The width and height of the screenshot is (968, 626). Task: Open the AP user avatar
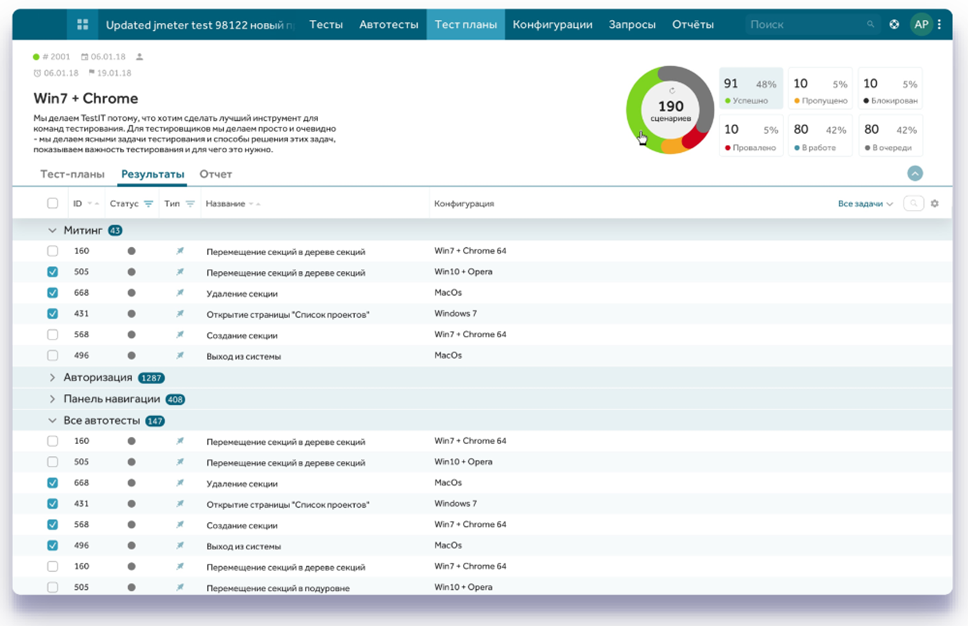[x=921, y=25]
